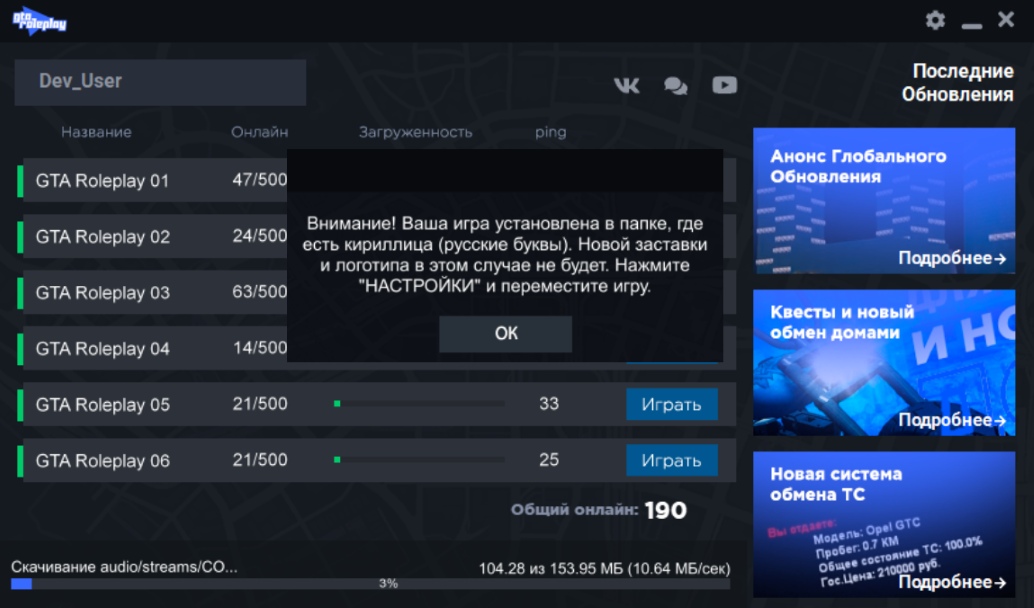Screen dimensions: 1034x608
Task: Click the Общий онлайн 190 counter
Action: coord(599,510)
